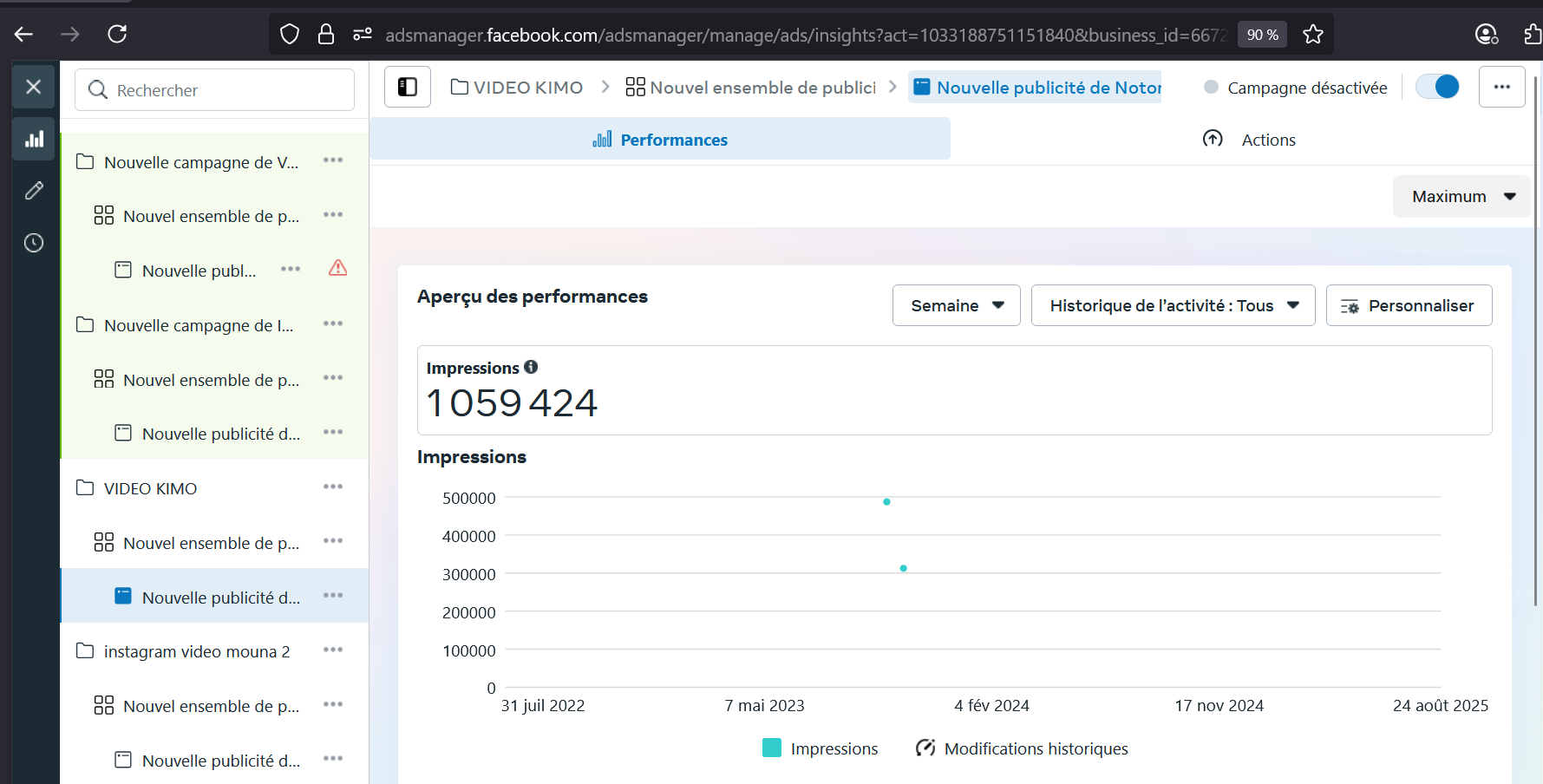Click the Personnaliser button
The image size is (1543, 784).
pyautogui.click(x=1409, y=305)
